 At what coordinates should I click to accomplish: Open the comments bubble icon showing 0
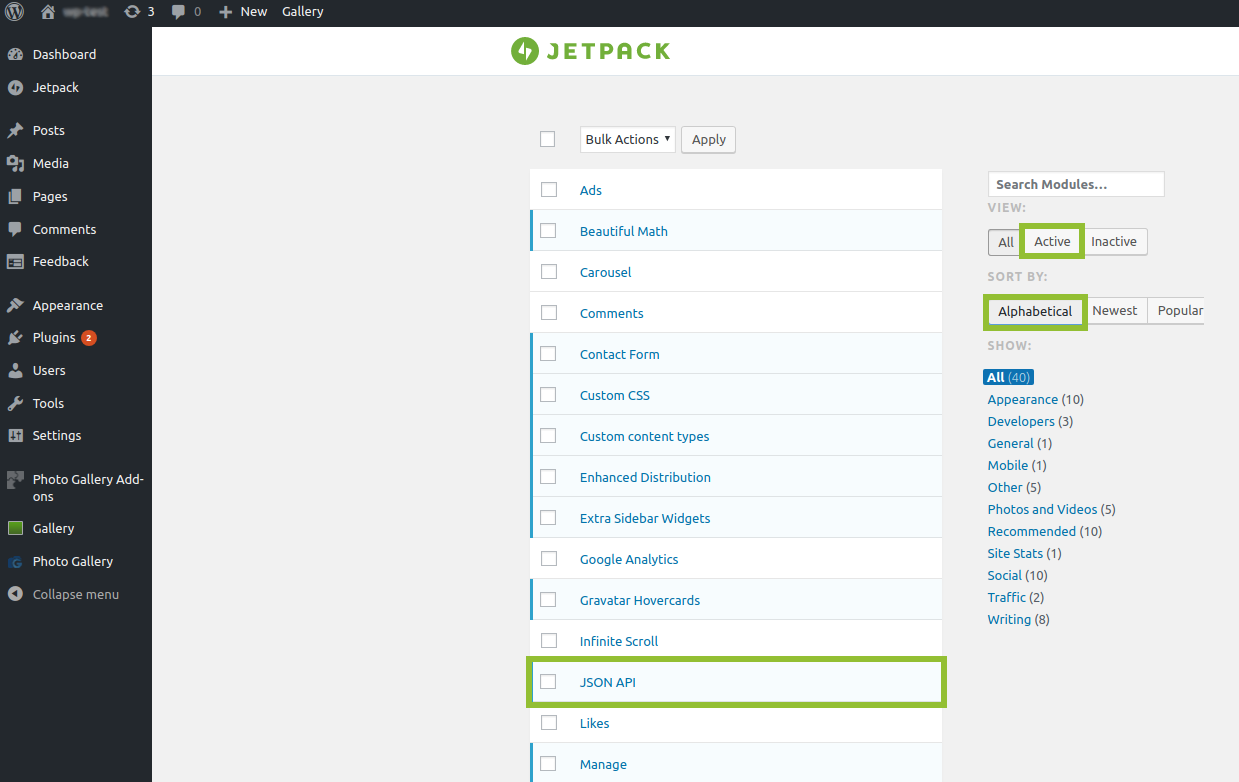pos(178,12)
